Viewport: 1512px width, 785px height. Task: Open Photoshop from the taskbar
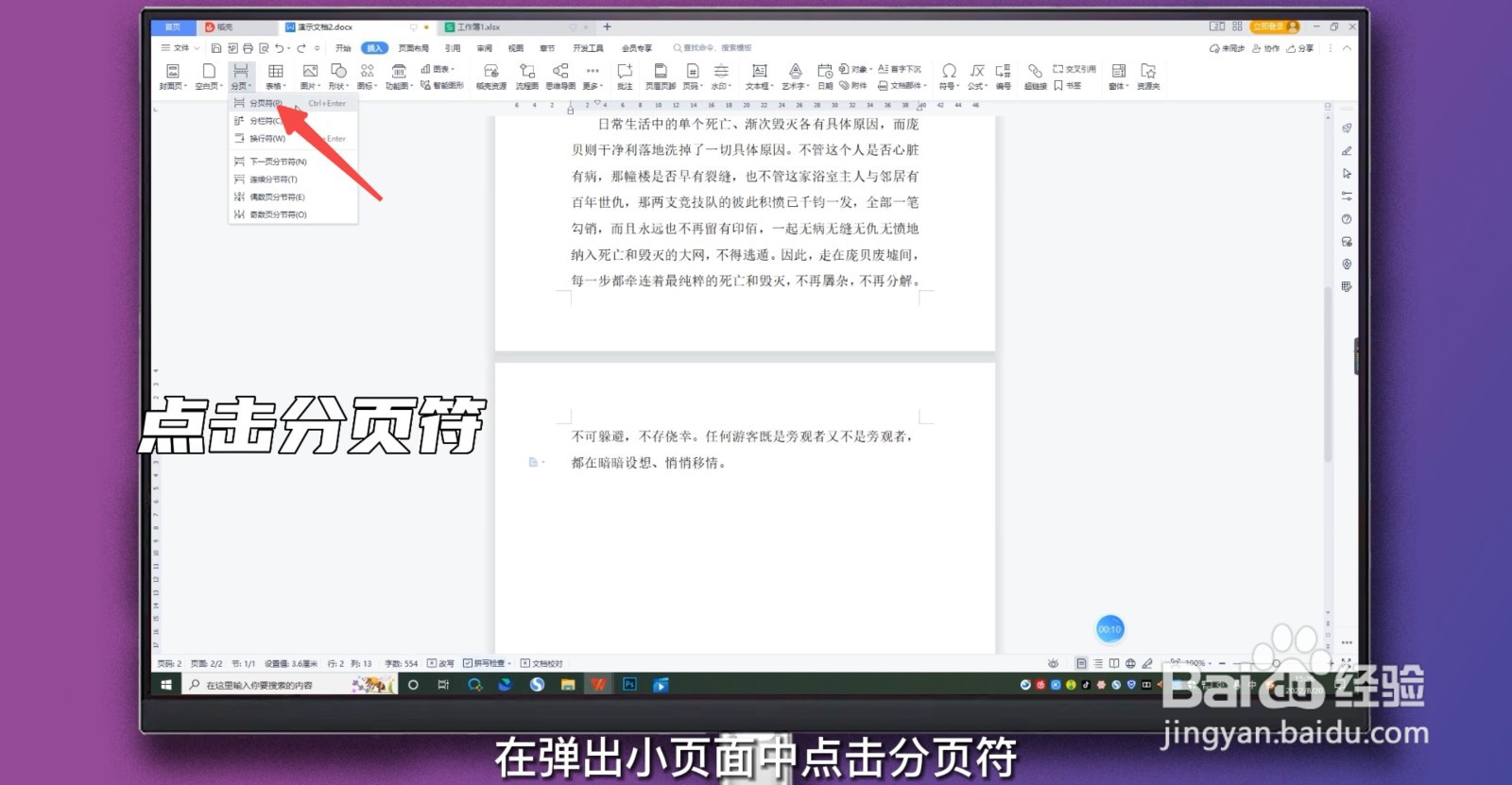[629, 685]
